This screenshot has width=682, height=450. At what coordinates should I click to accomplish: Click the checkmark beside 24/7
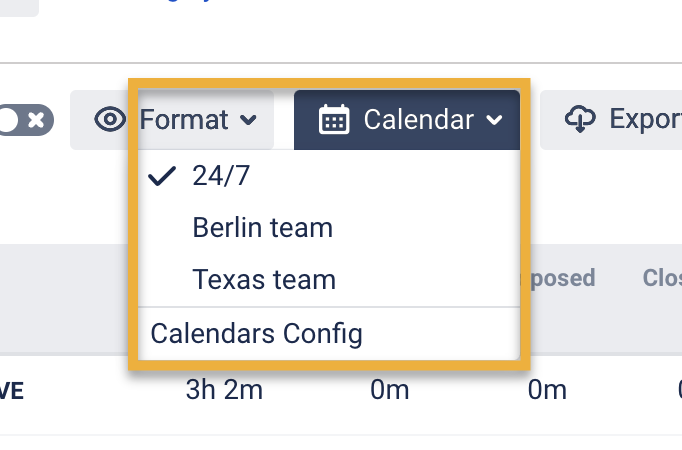click(162, 176)
